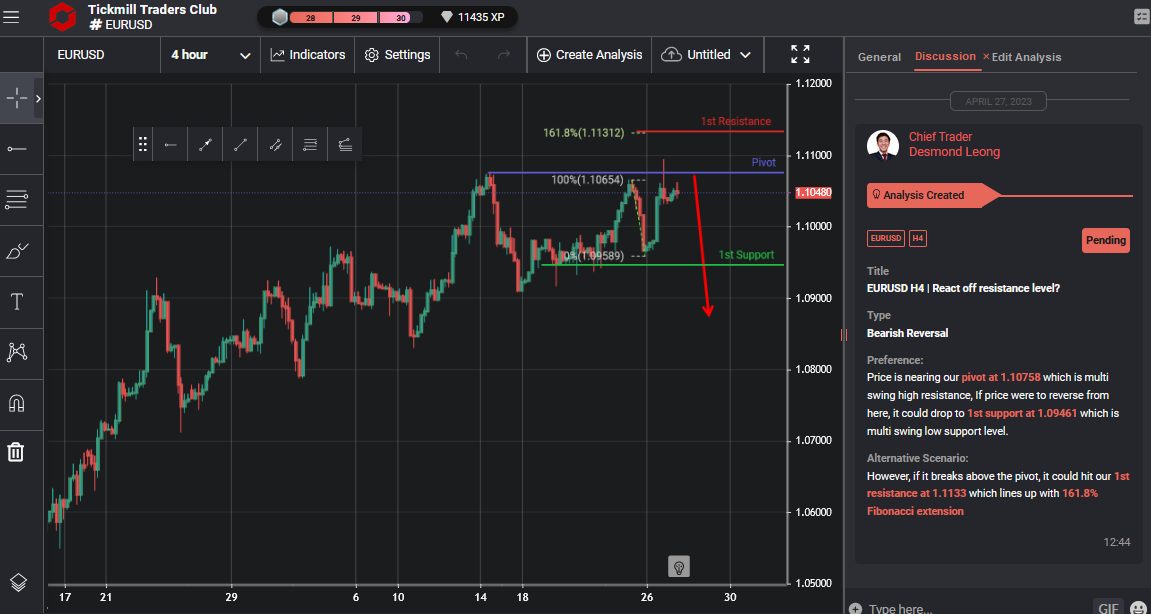Close Edit Analysis with the x

click(x=986, y=57)
